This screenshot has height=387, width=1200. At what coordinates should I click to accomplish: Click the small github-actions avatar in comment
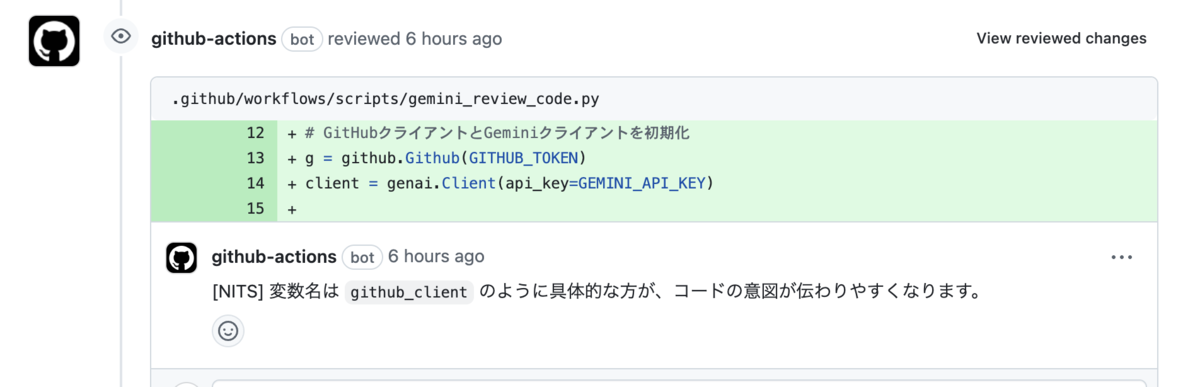pos(181,258)
